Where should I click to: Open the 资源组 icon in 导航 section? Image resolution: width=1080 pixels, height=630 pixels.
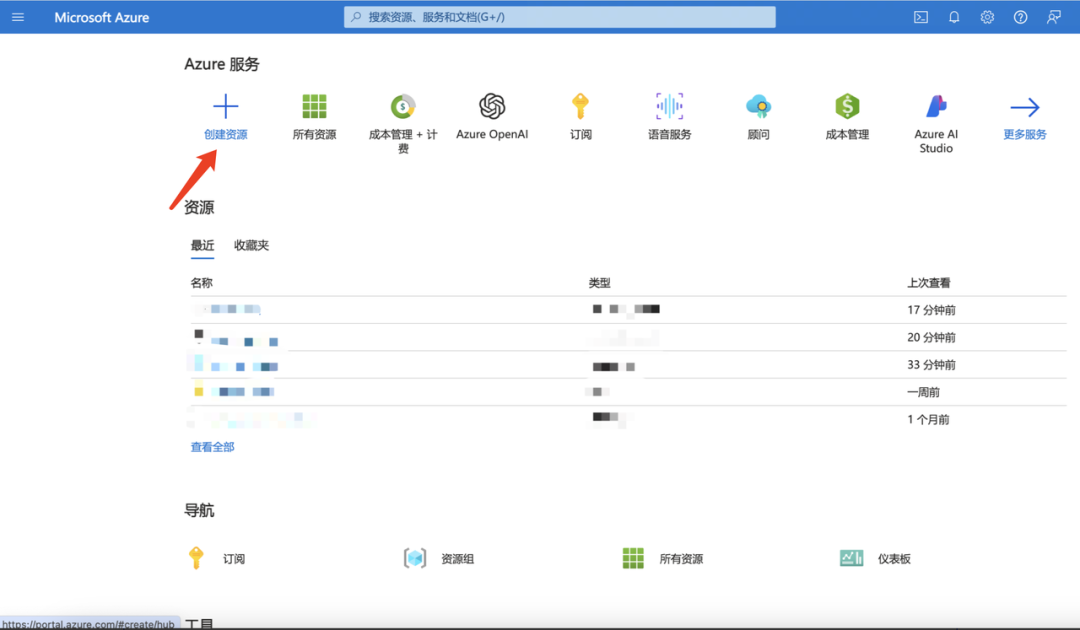point(415,558)
